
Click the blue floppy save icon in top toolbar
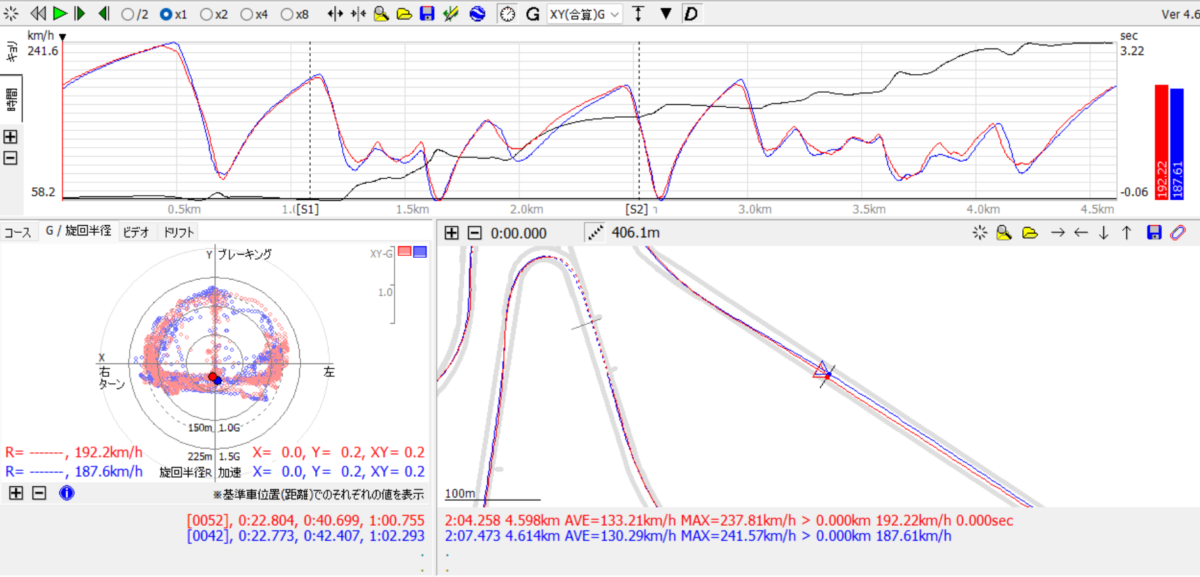click(x=427, y=14)
